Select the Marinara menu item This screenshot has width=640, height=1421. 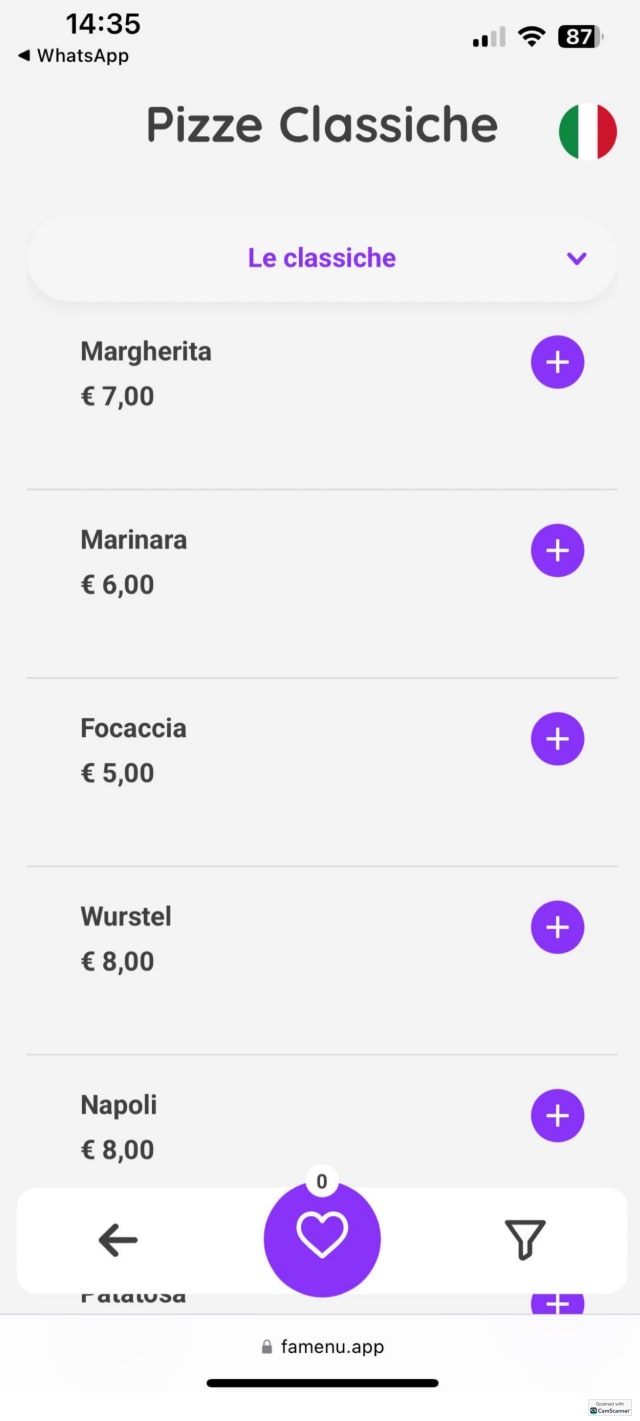tap(134, 540)
